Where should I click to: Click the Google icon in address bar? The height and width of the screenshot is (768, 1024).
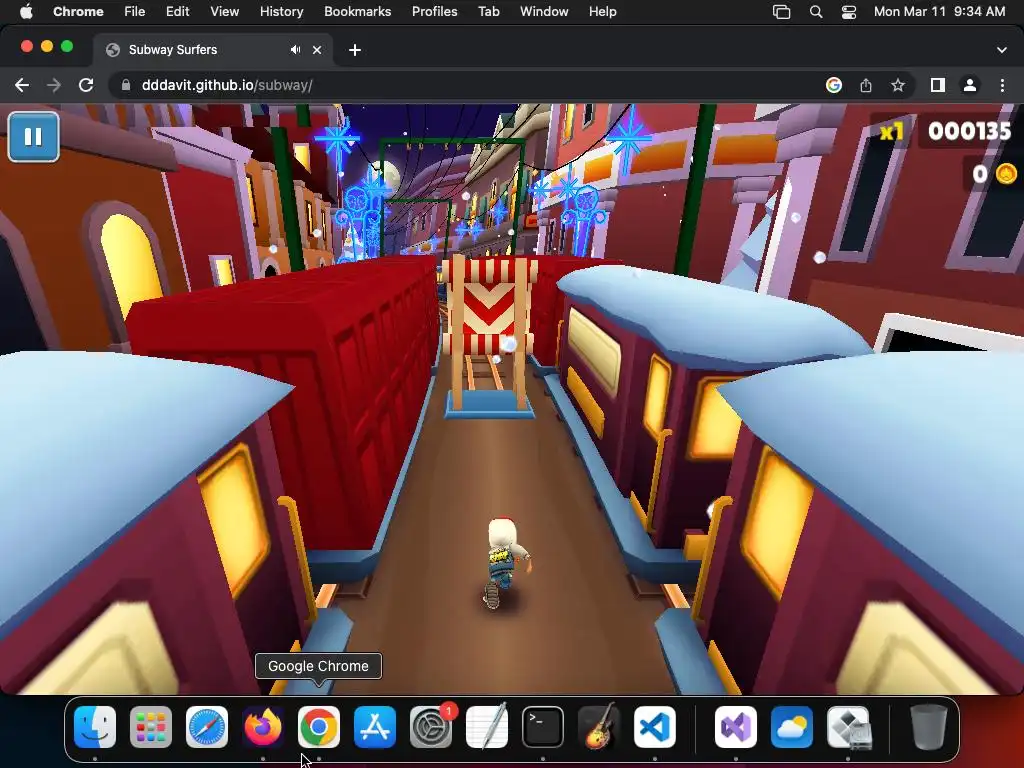point(834,86)
